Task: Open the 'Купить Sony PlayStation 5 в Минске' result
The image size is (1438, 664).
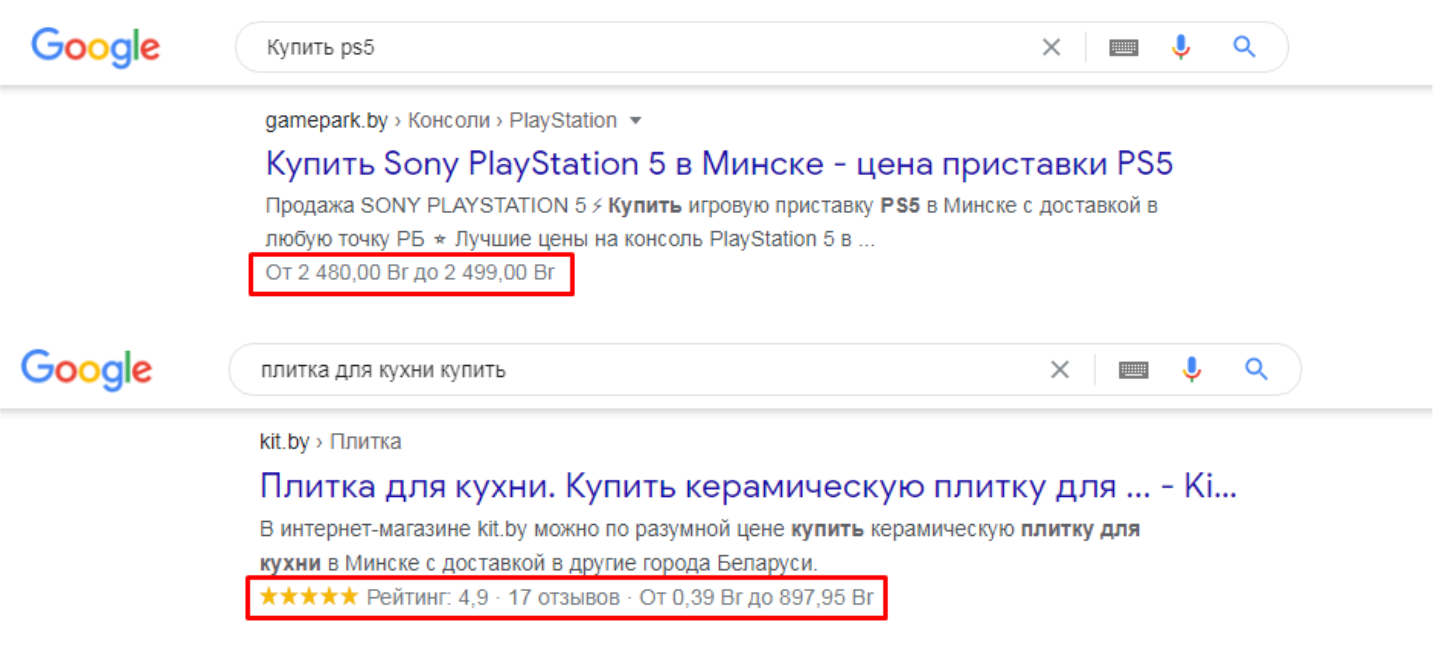Action: tap(719, 163)
